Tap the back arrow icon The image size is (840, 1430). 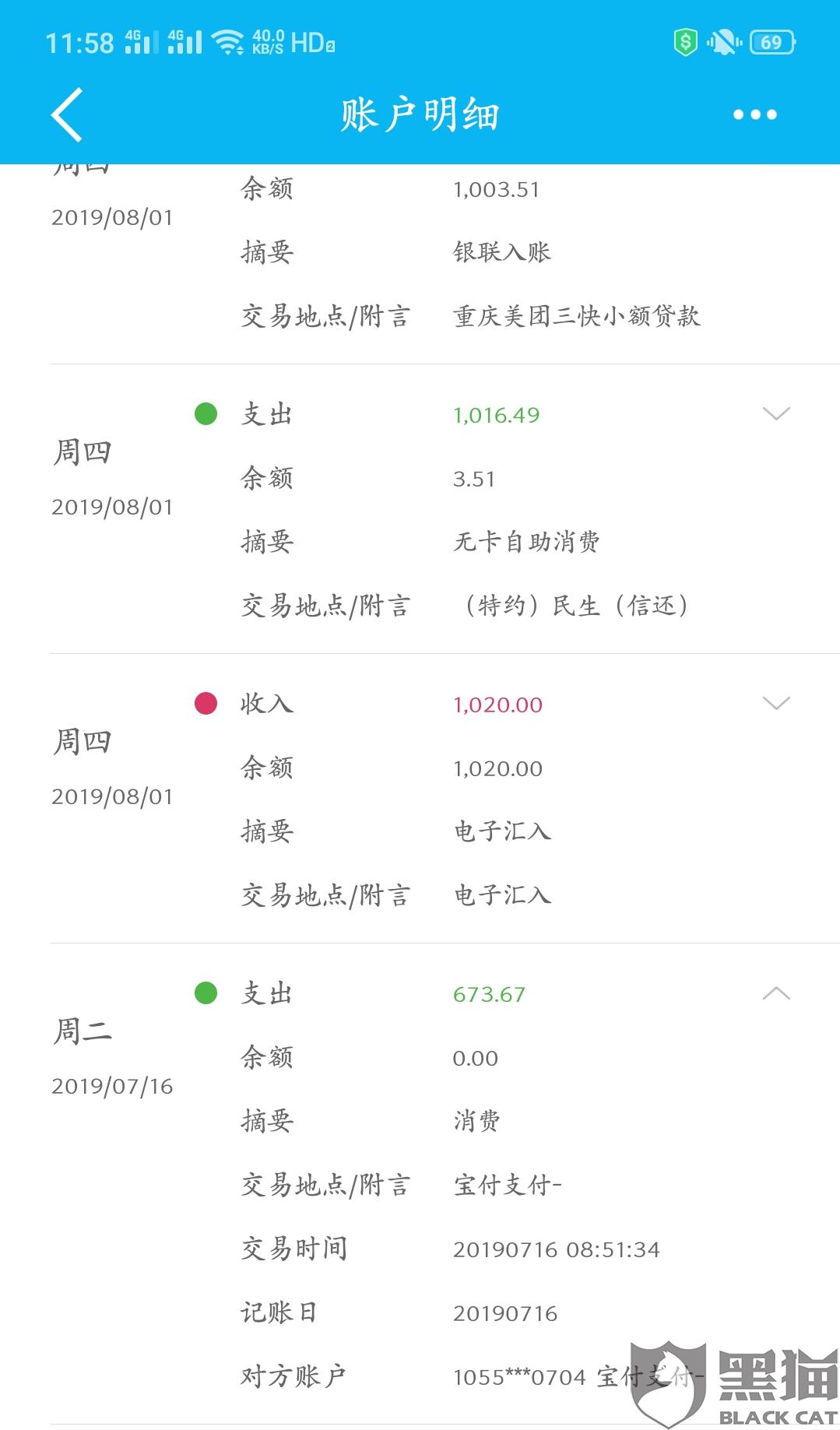[x=67, y=114]
